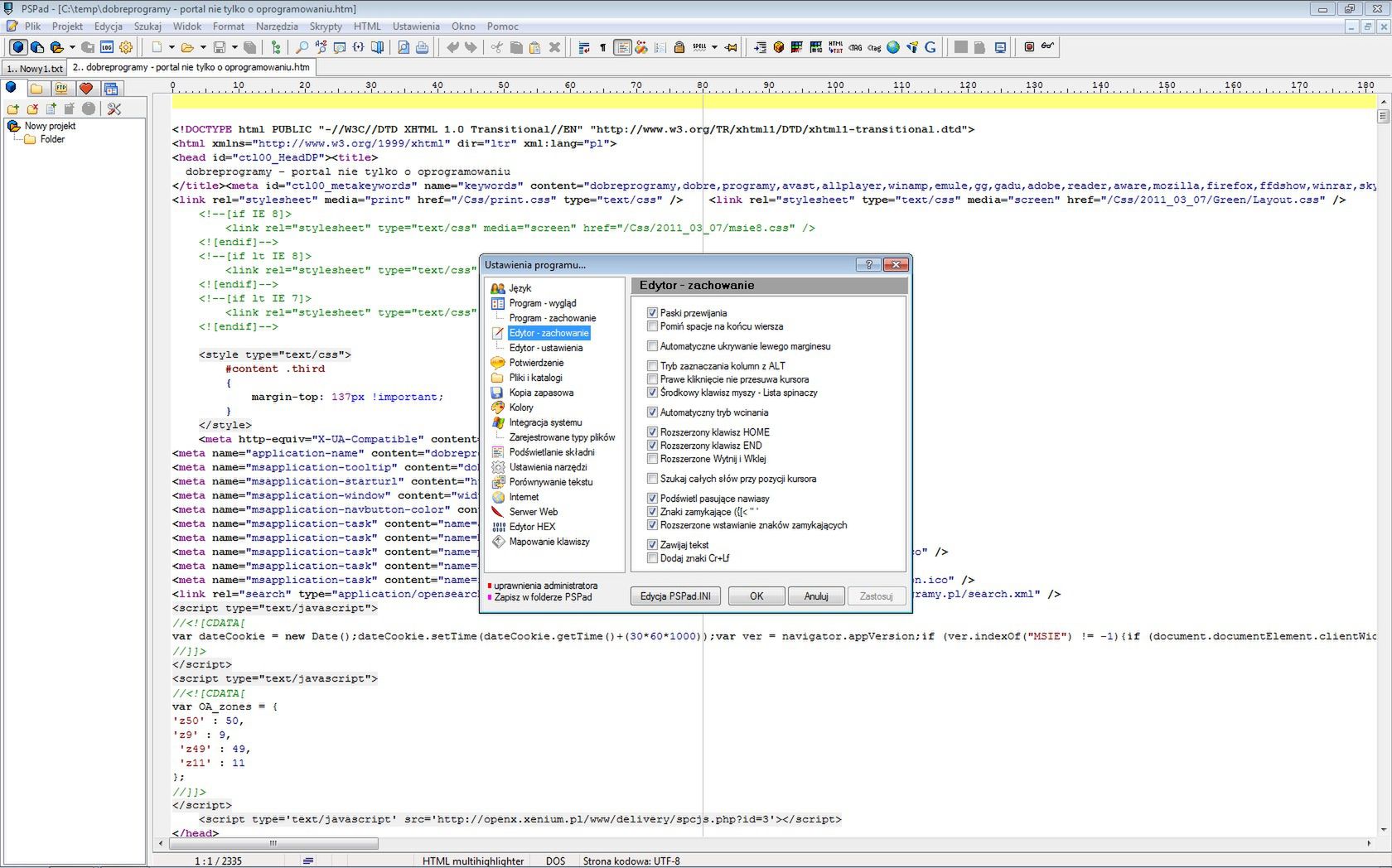Uncheck Zawijaj tekst option
Screen dimensions: 1392x868
(x=652, y=545)
